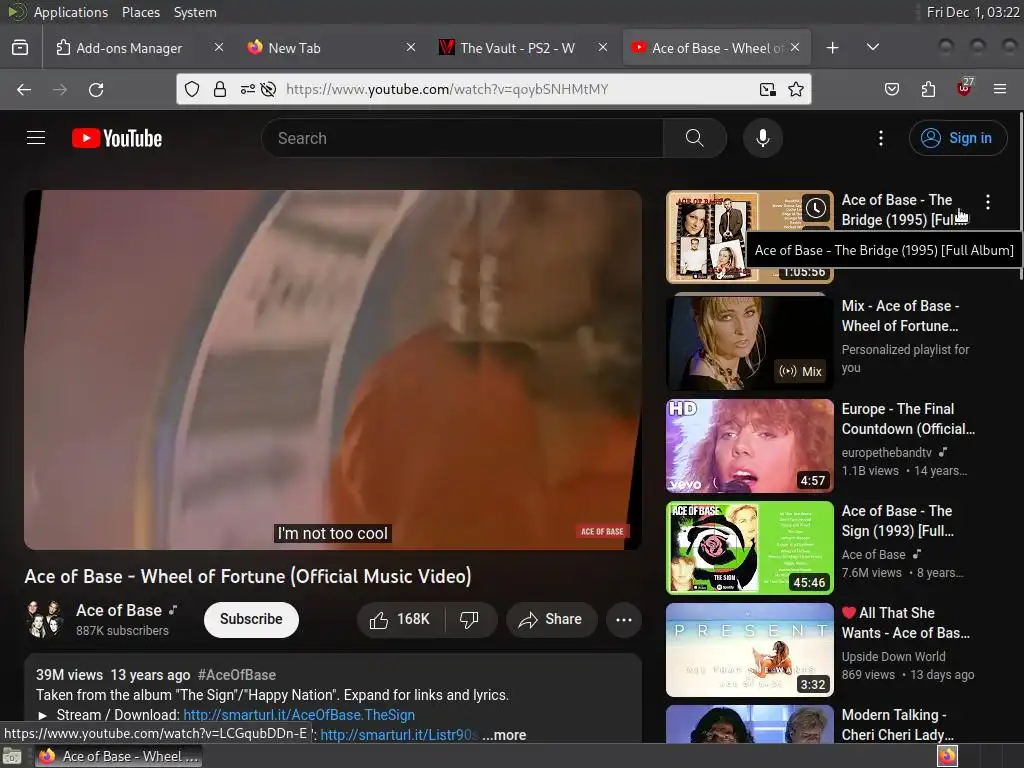Toggle picture-in-picture icon in address bar
The image size is (1024, 768).
(x=768, y=89)
